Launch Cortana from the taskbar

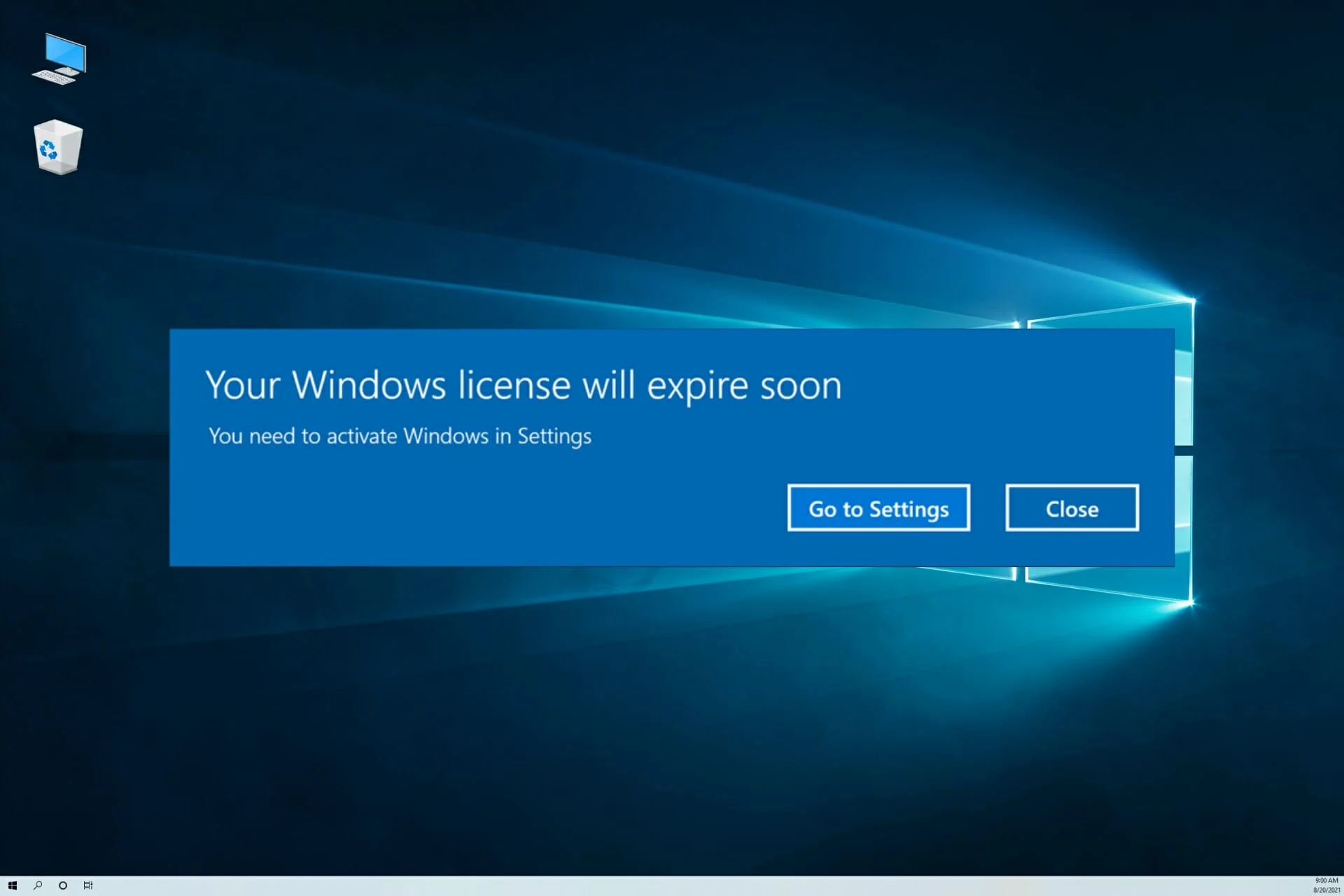[x=62, y=885]
